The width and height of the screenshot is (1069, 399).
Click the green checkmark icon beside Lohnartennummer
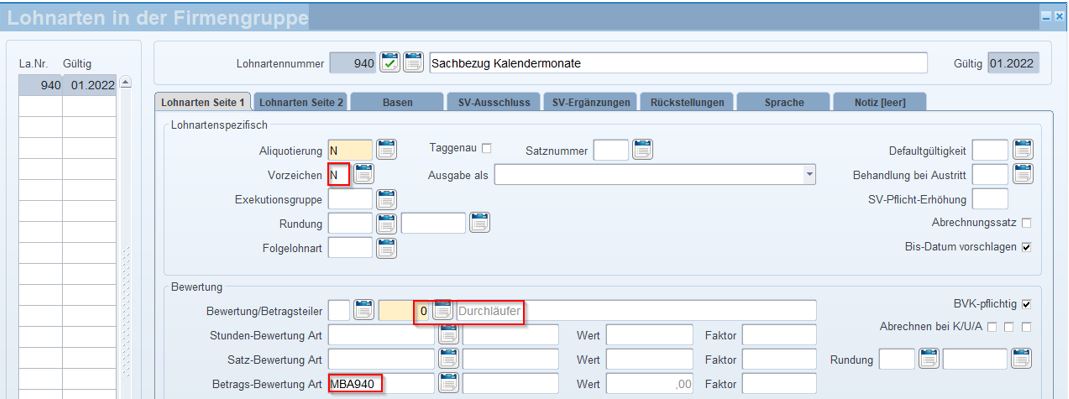[x=390, y=63]
